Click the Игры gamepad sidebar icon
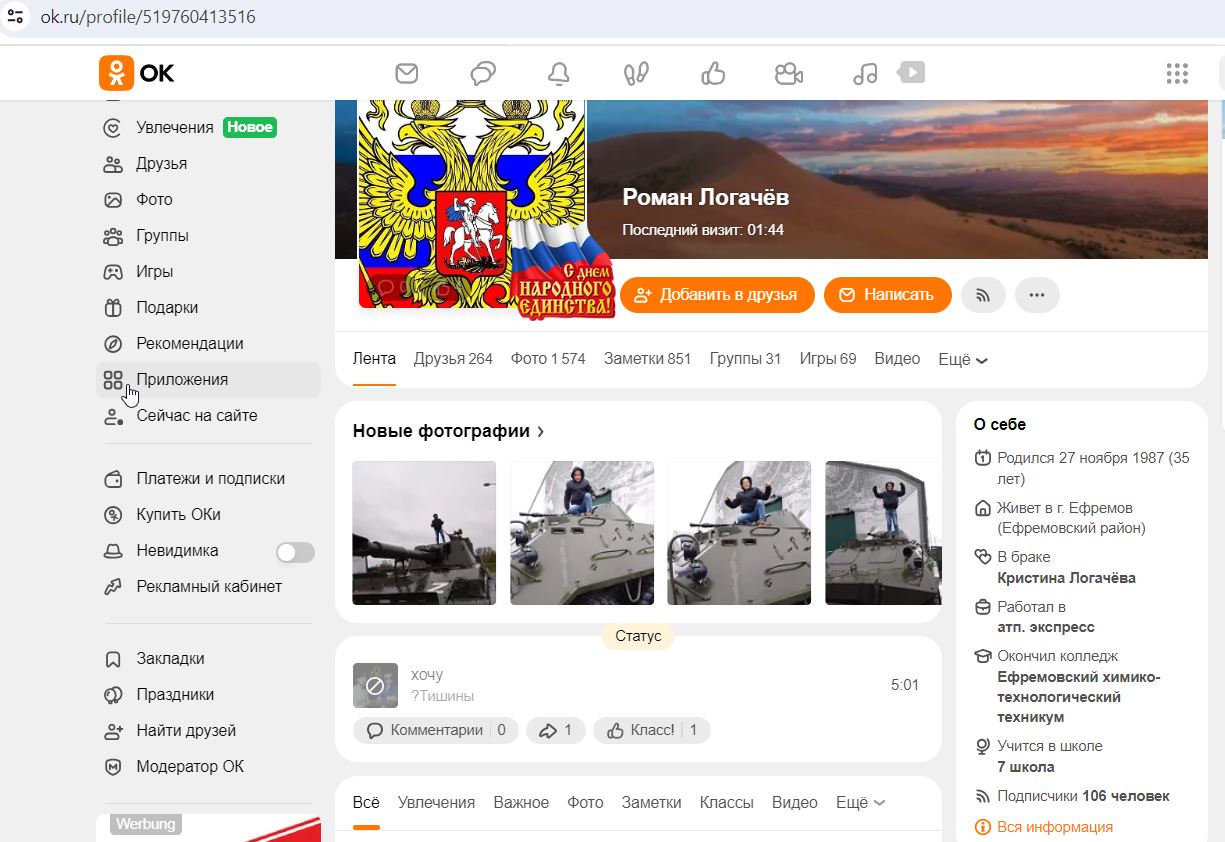Screen dimensions: 1225x842 [114, 272]
